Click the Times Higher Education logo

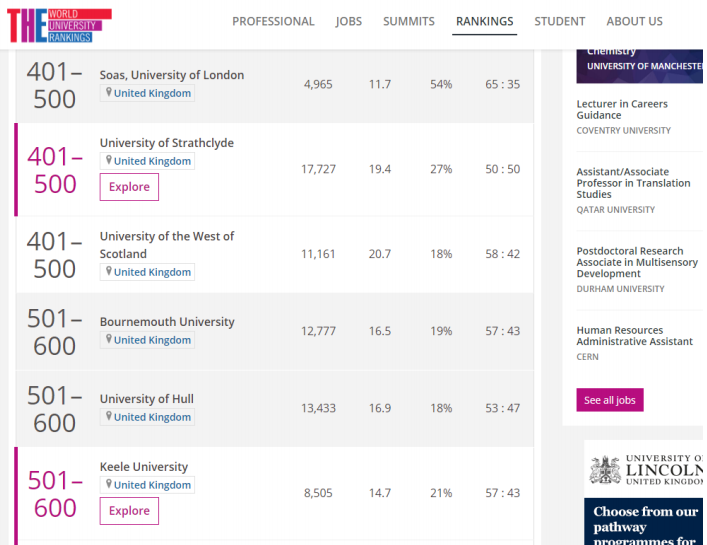(59, 25)
